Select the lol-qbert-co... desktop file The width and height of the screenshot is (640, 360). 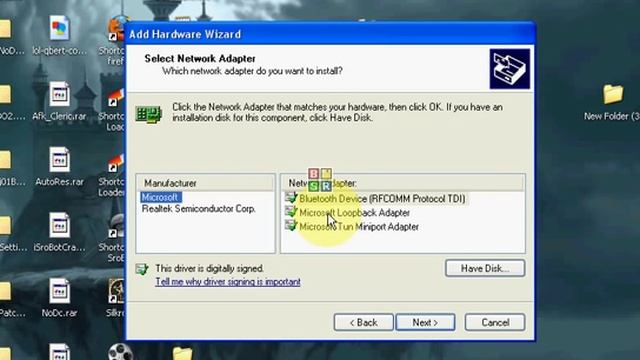point(59,36)
